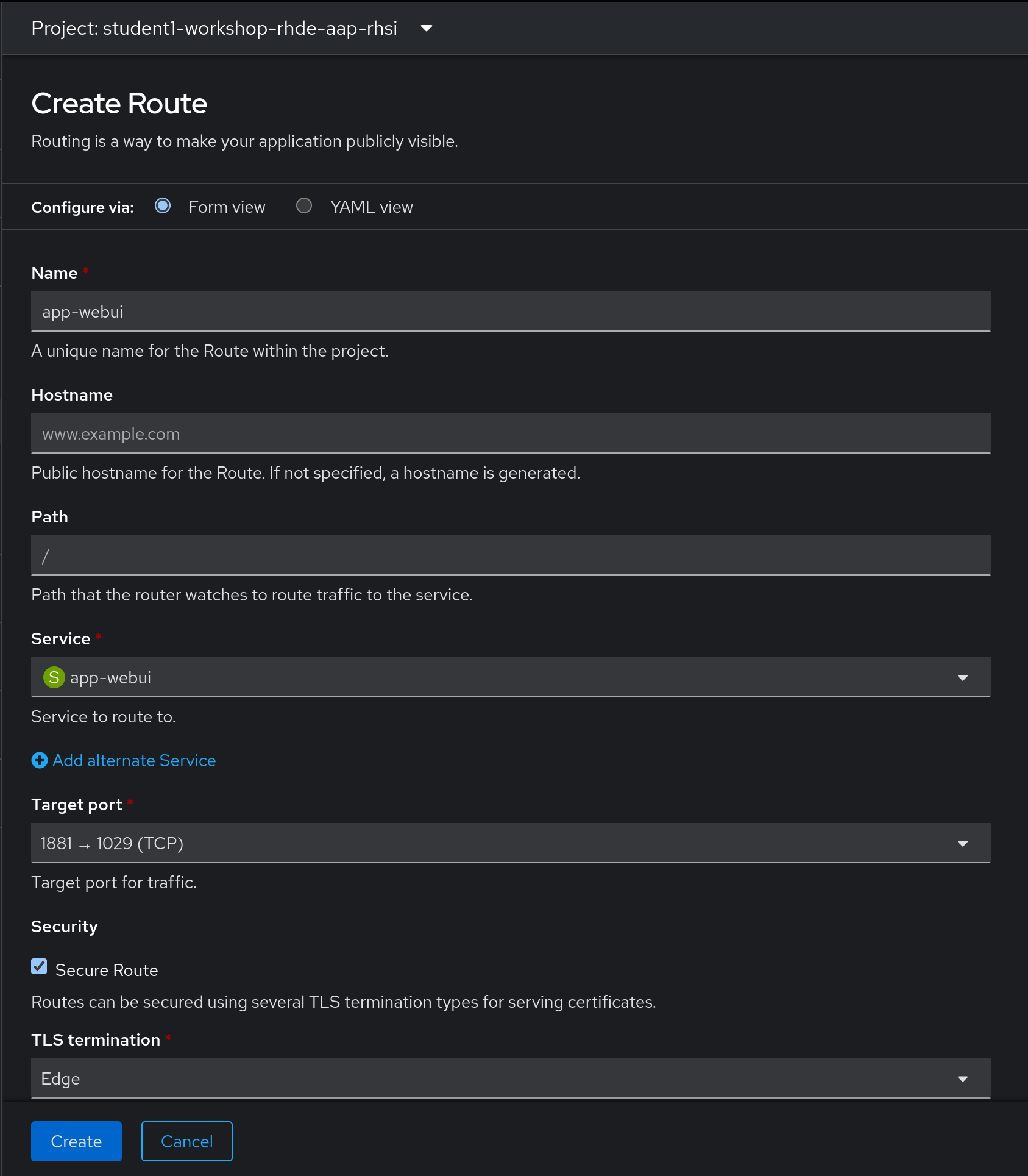The image size is (1028, 1176).
Task: Click the Create button
Action: point(76,1141)
